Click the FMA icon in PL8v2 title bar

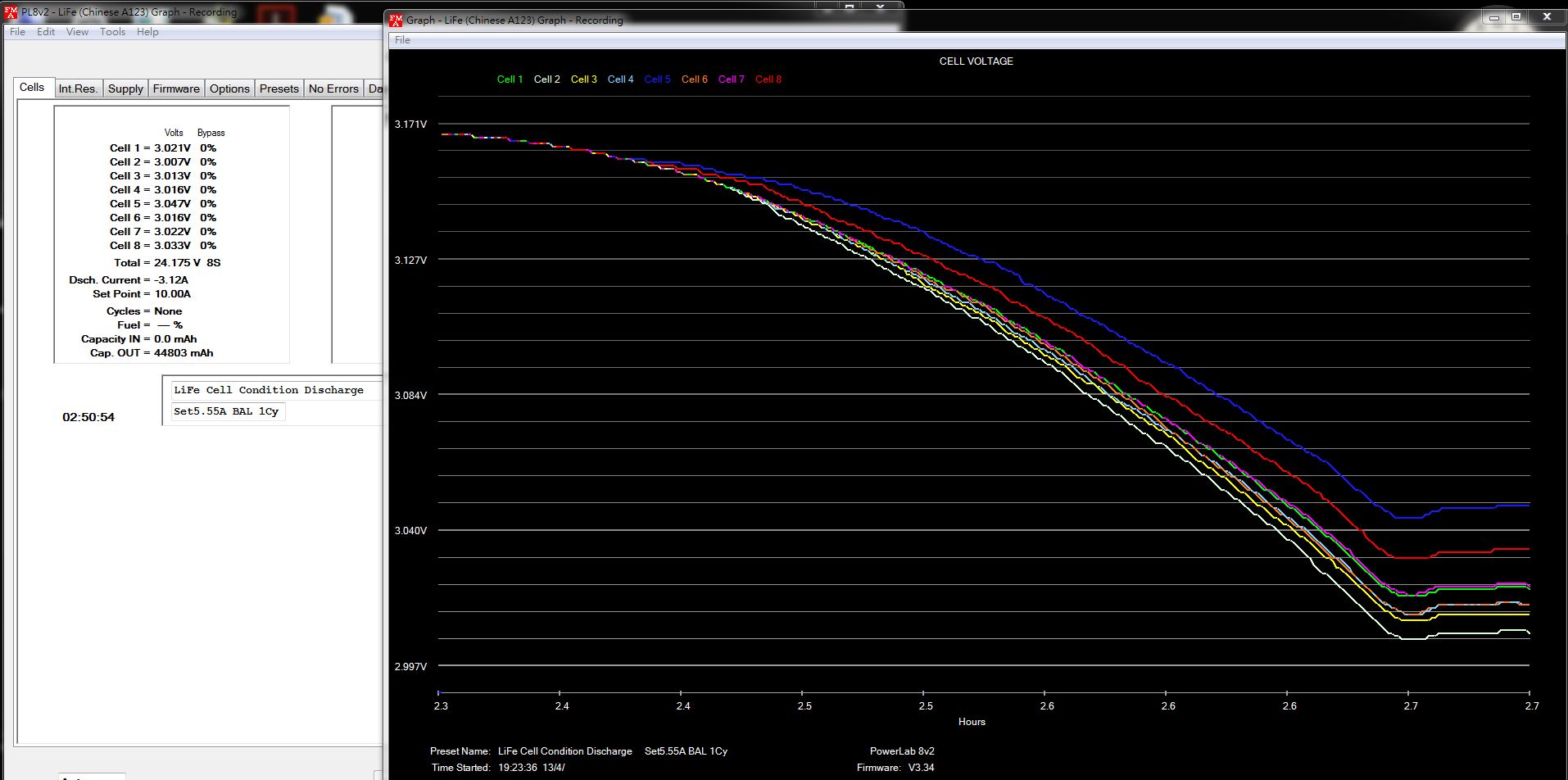pyautogui.click(x=11, y=12)
